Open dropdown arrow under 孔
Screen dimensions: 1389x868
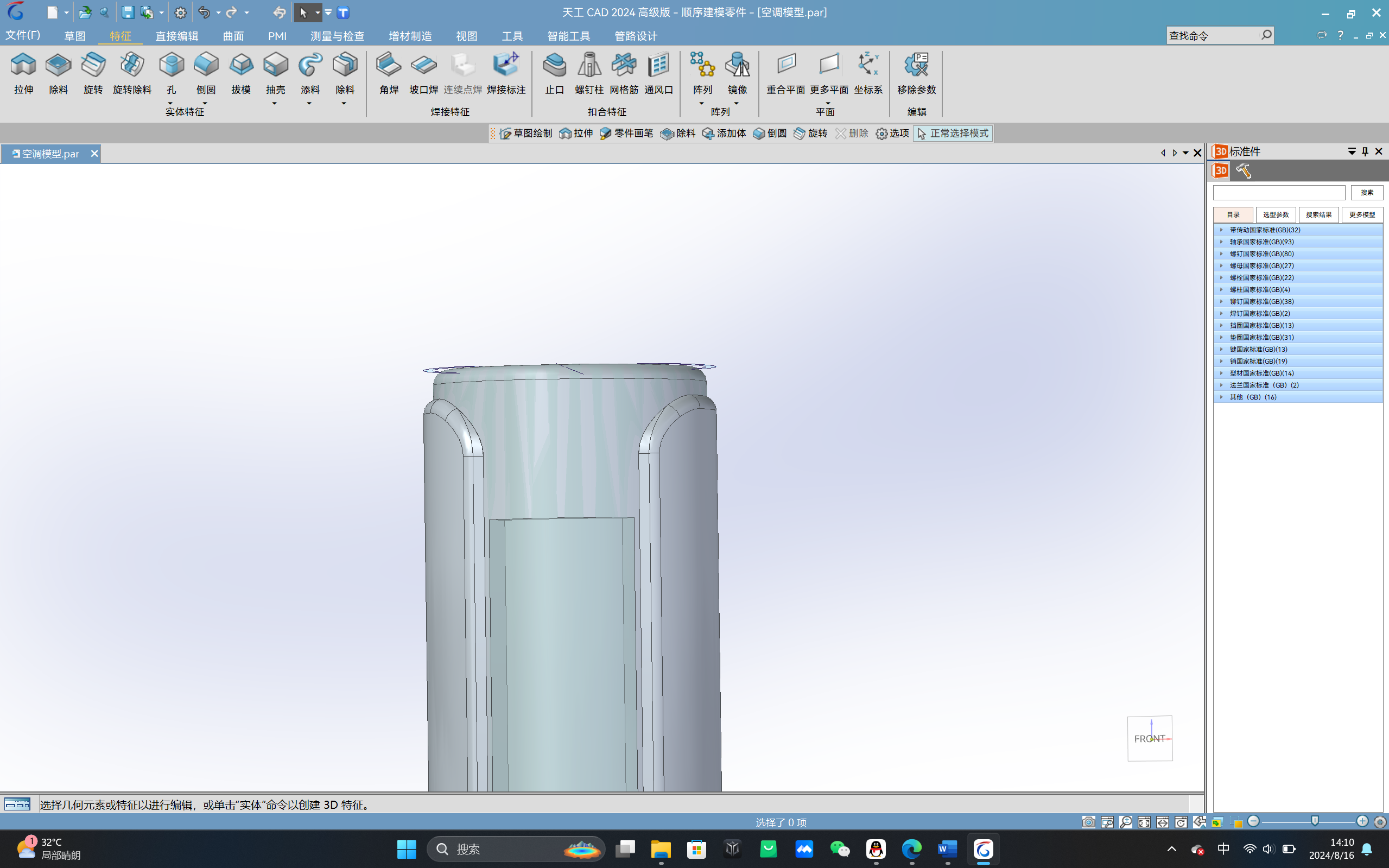point(170,103)
